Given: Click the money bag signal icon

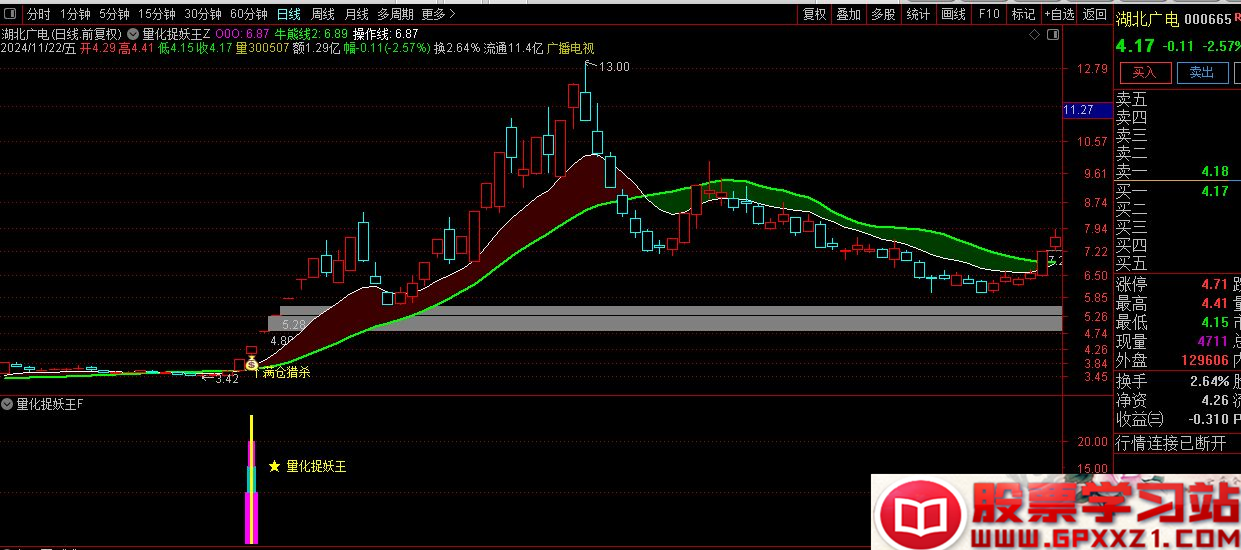Looking at the screenshot, I should pos(251,364).
